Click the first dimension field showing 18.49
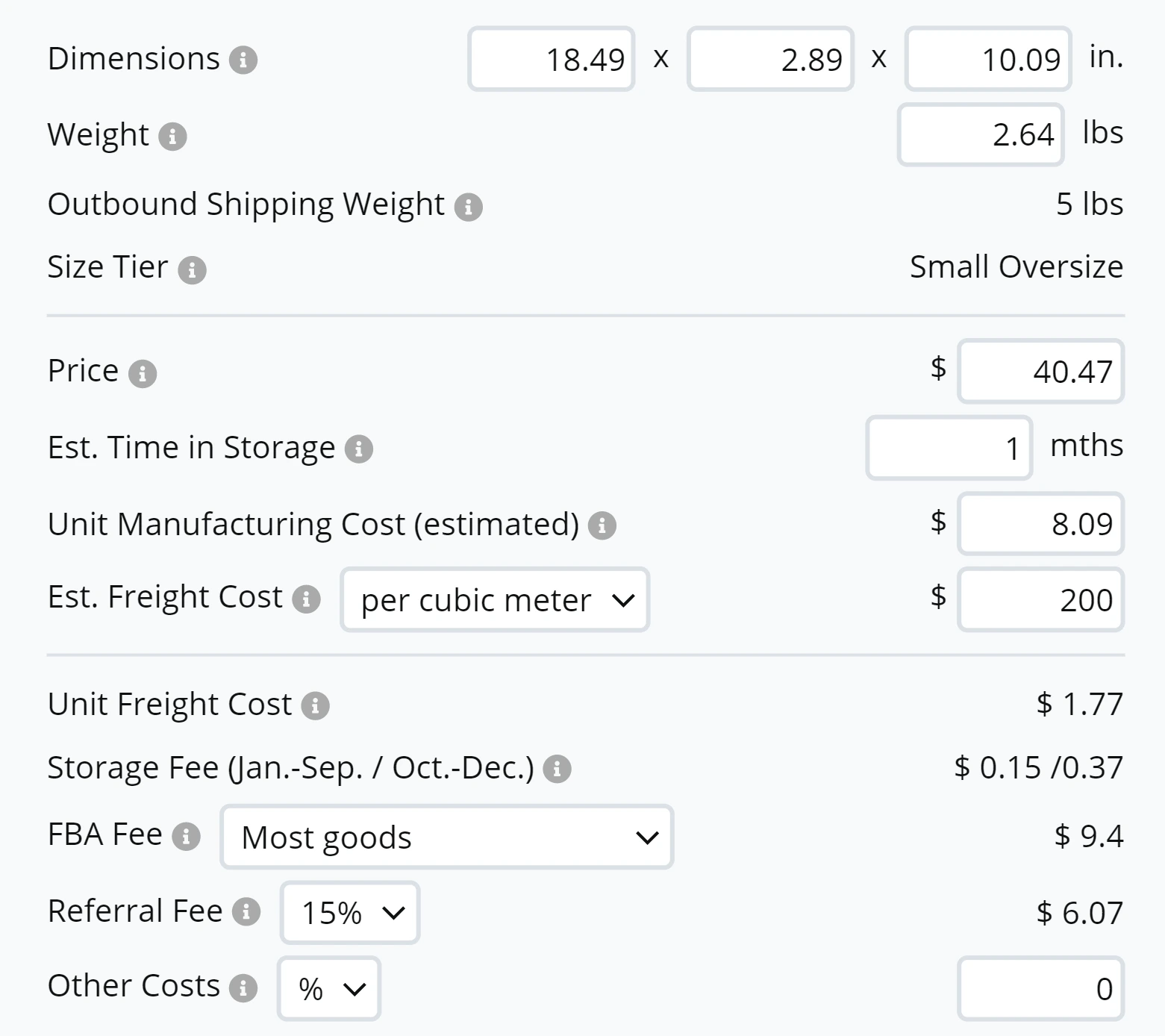The height and width of the screenshot is (1036, 1165). (552, 60)
